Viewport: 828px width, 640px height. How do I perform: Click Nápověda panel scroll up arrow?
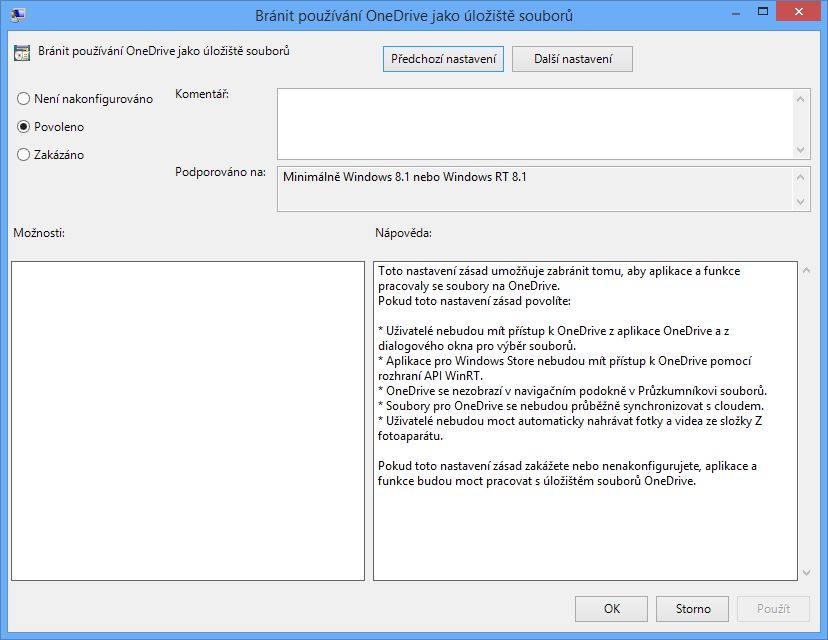[x=806, y=270]
